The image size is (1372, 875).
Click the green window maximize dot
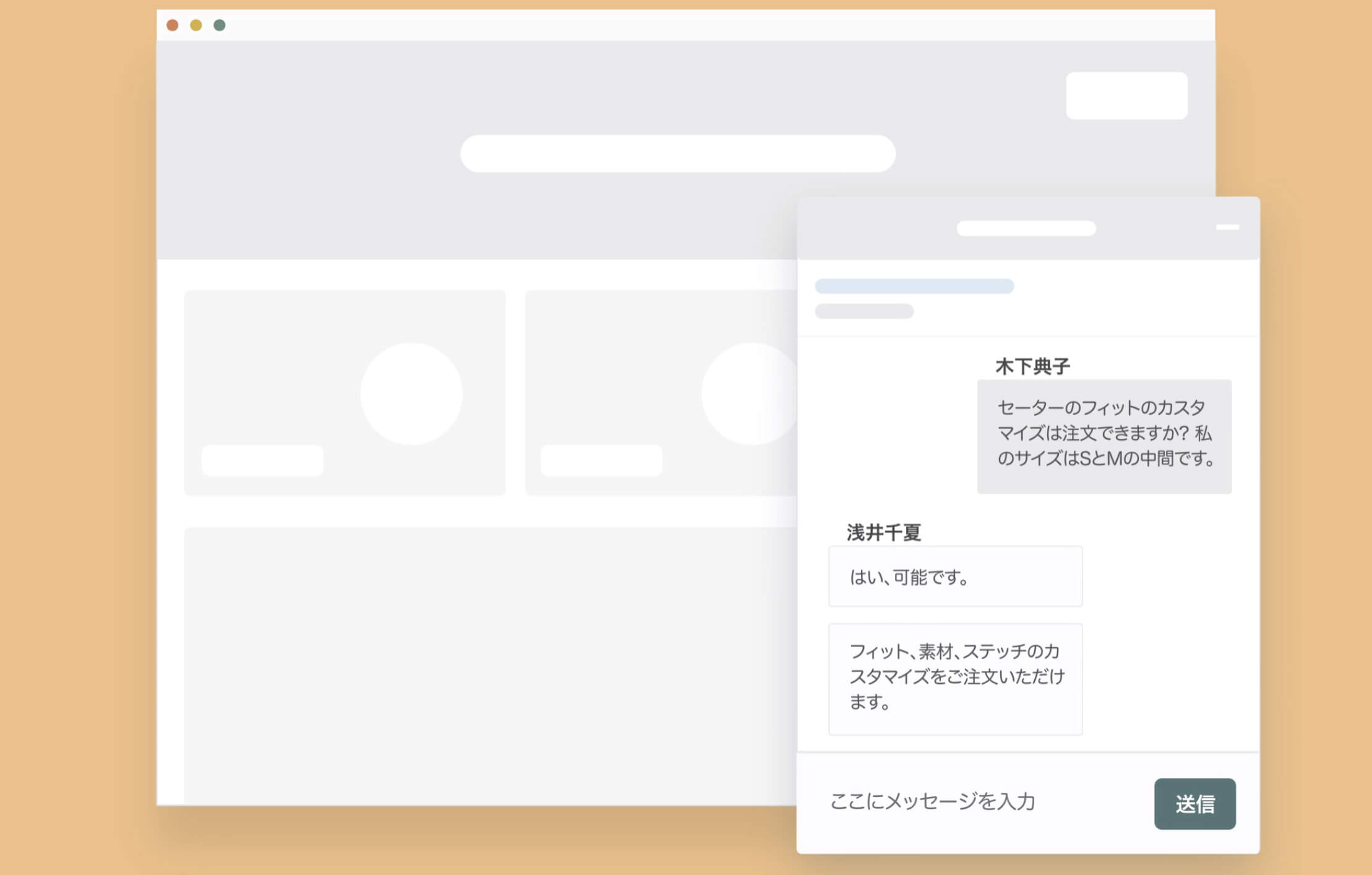click(220, 25)
